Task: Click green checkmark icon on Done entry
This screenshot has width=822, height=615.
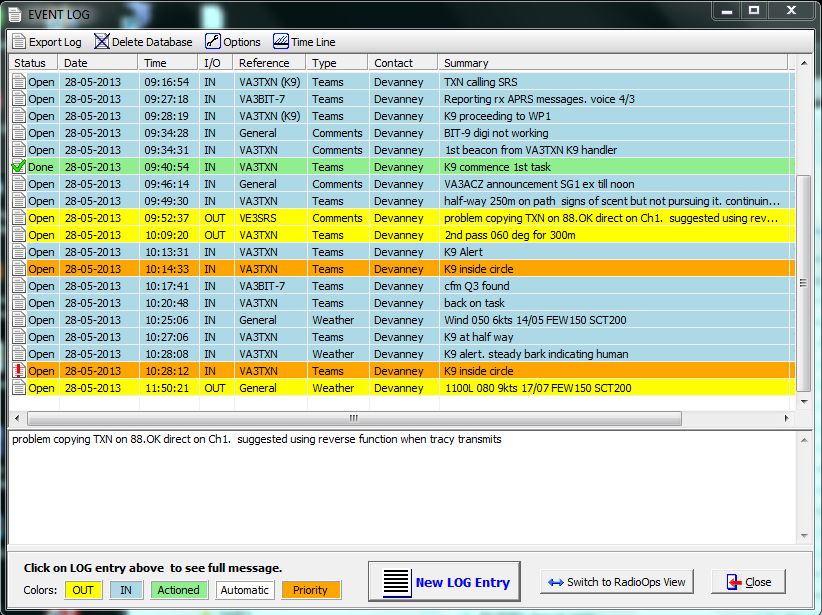Action: click(x=18, y=167)
